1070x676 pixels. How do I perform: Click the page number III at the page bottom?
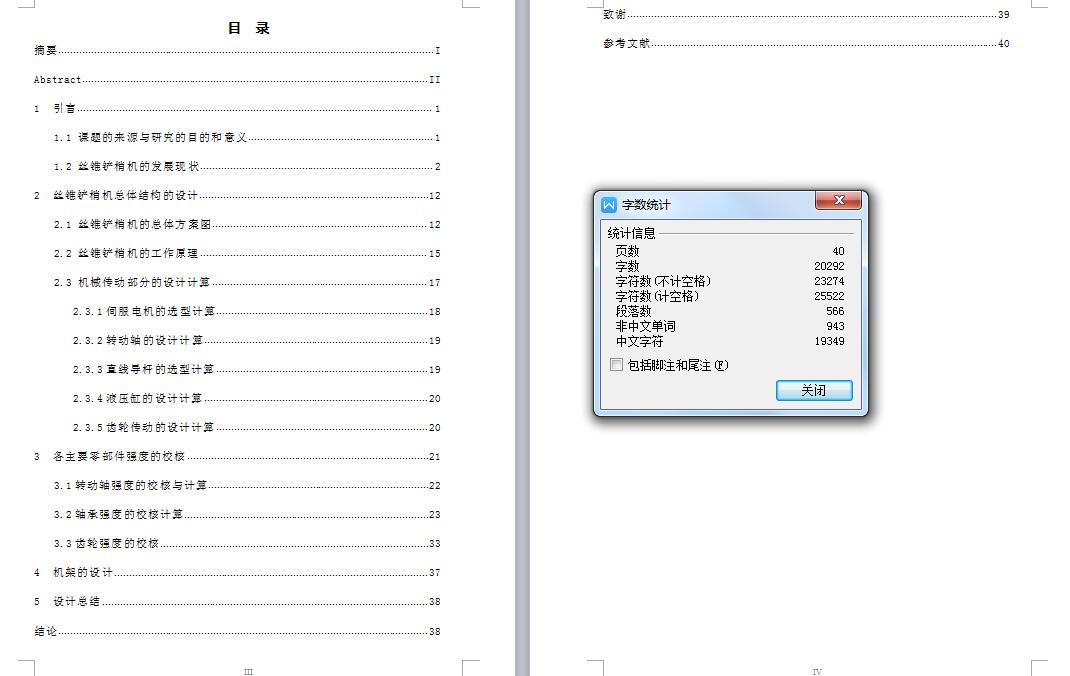247,671
